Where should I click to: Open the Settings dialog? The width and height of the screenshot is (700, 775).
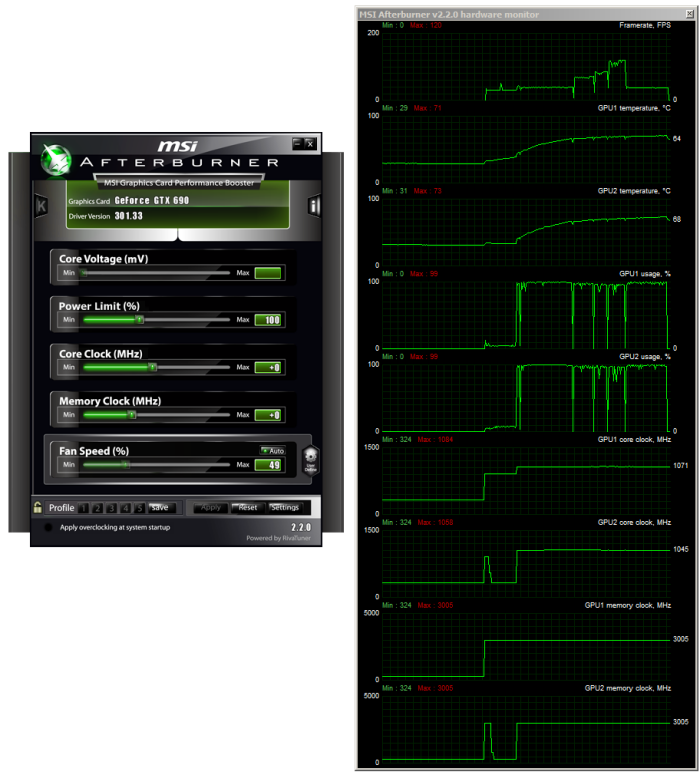click(x=284, y=507)
